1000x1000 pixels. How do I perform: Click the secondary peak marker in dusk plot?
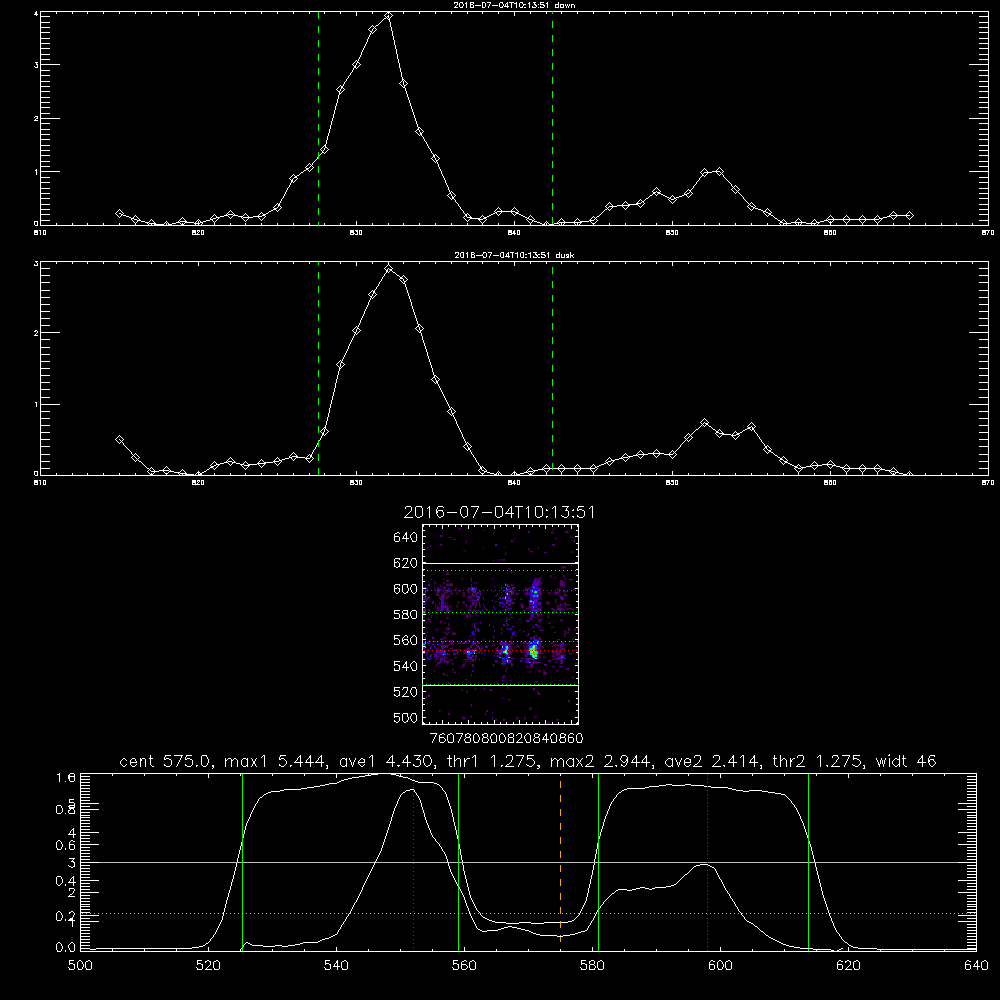coord(704,422)
